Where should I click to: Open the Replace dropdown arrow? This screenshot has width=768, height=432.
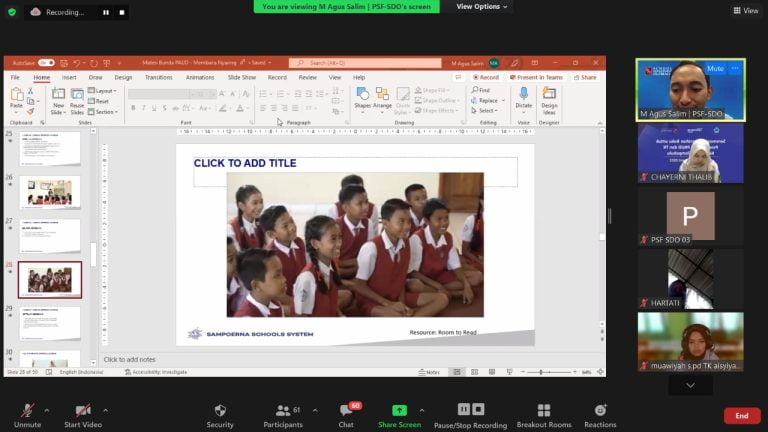coord(503,100)
